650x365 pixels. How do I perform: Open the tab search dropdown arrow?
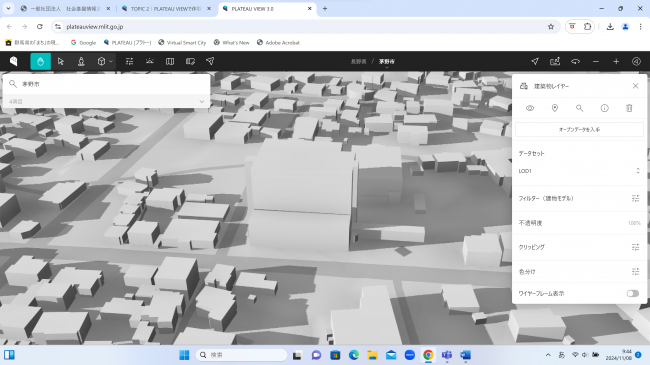8,8
